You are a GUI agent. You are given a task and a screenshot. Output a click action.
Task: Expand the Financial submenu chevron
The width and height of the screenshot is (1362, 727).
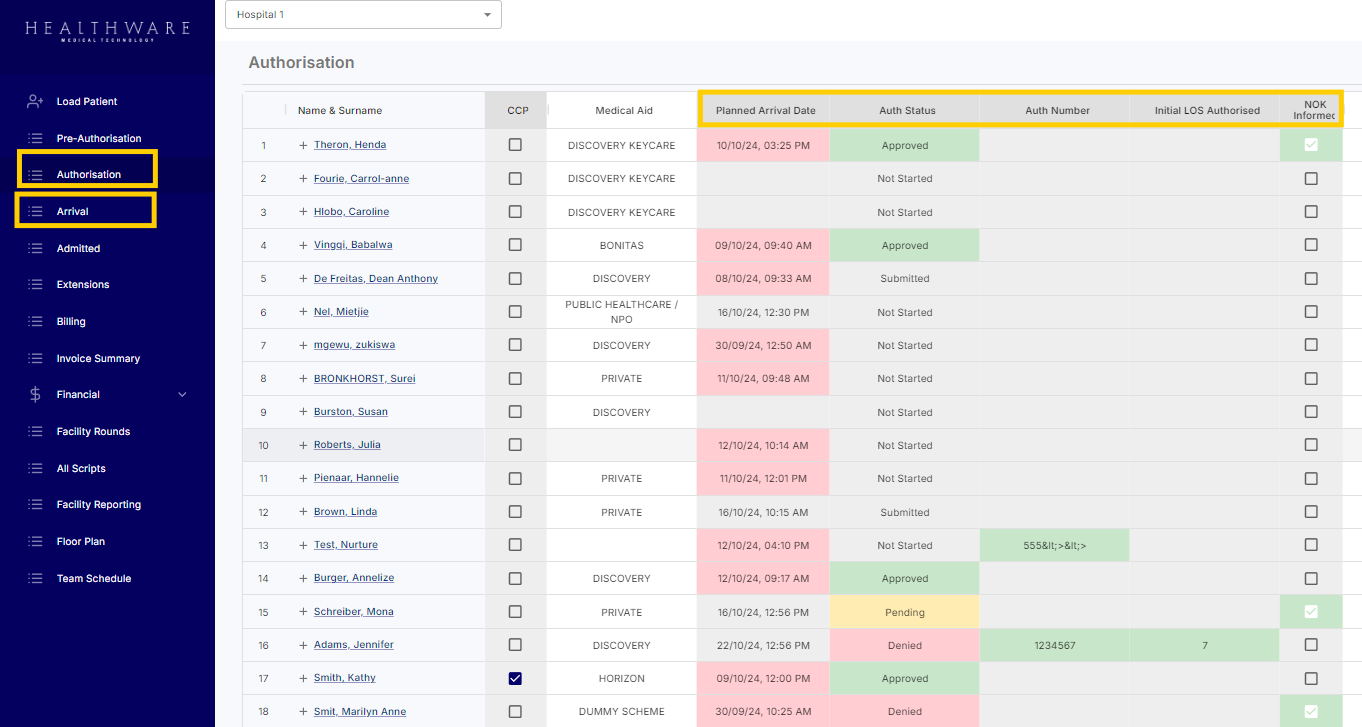182,395
